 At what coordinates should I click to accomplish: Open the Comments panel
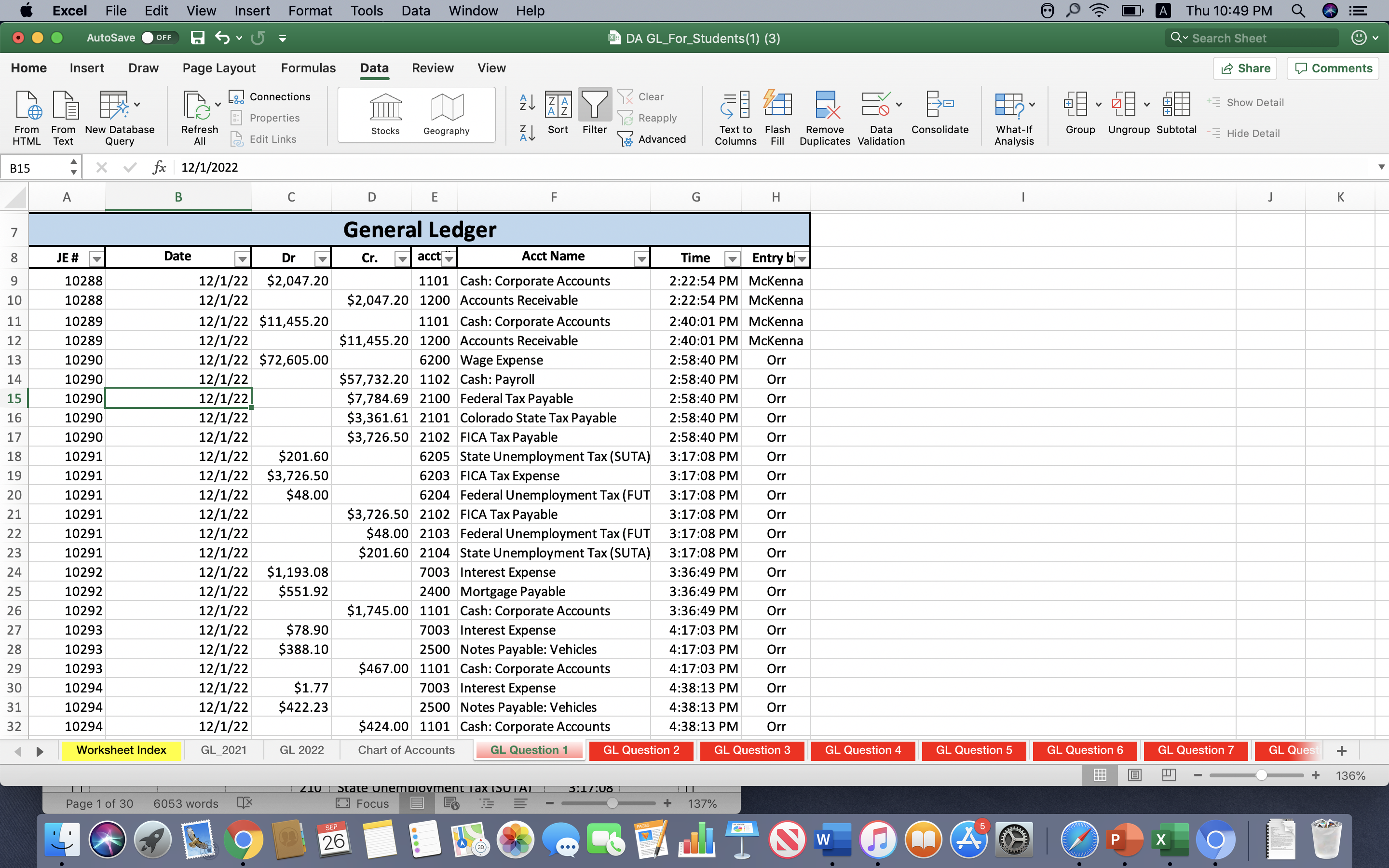coord(1333,68)
